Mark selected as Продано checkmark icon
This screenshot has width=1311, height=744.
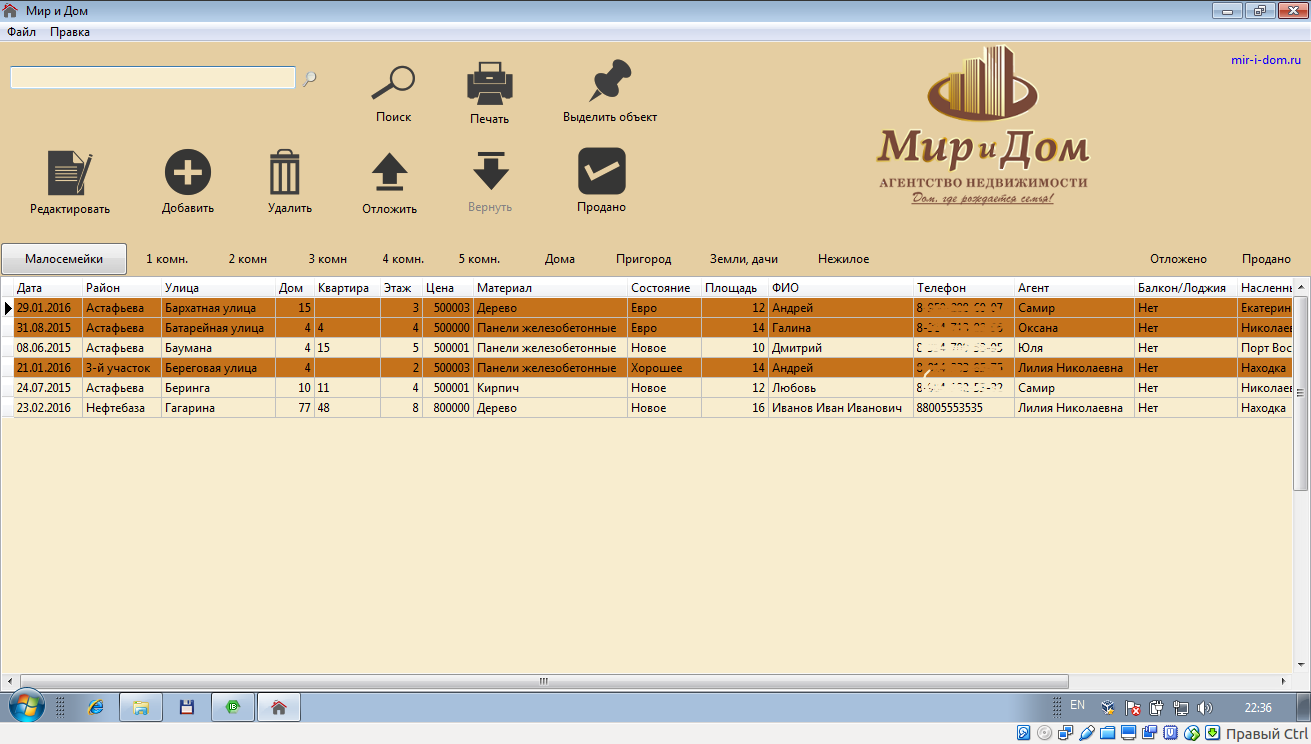click(602, 171)
